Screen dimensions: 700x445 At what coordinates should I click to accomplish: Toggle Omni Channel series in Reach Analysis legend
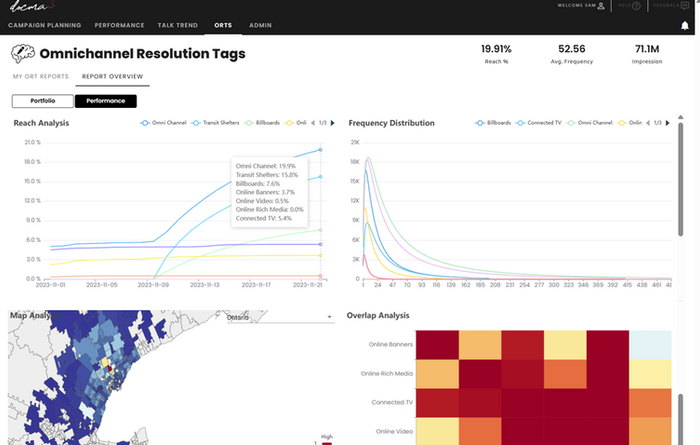point(163,123)
